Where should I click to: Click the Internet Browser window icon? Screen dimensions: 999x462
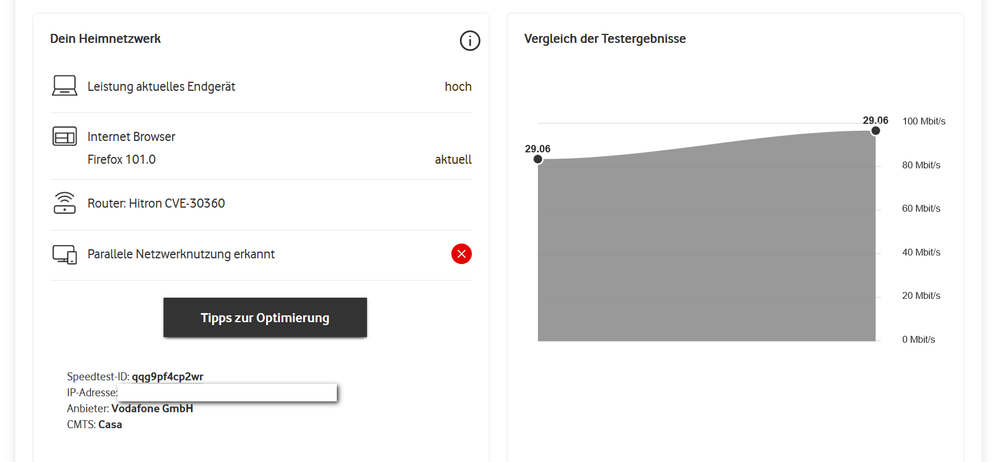pyautogui.click(x=65, y=137)
